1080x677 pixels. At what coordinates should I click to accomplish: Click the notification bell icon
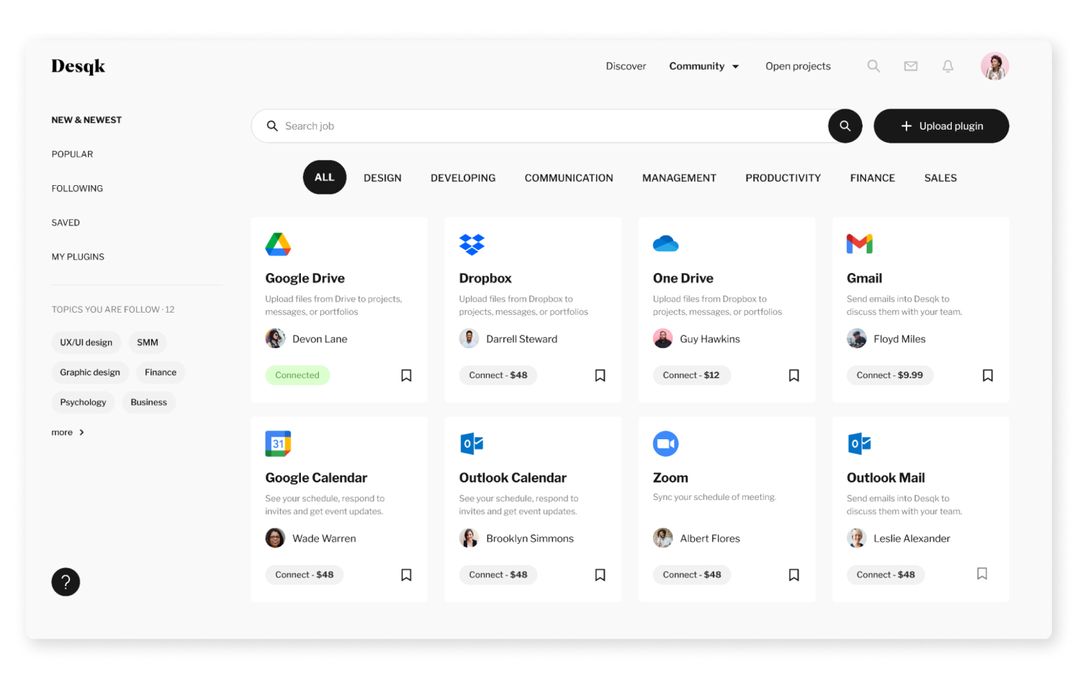pos(947,65)
